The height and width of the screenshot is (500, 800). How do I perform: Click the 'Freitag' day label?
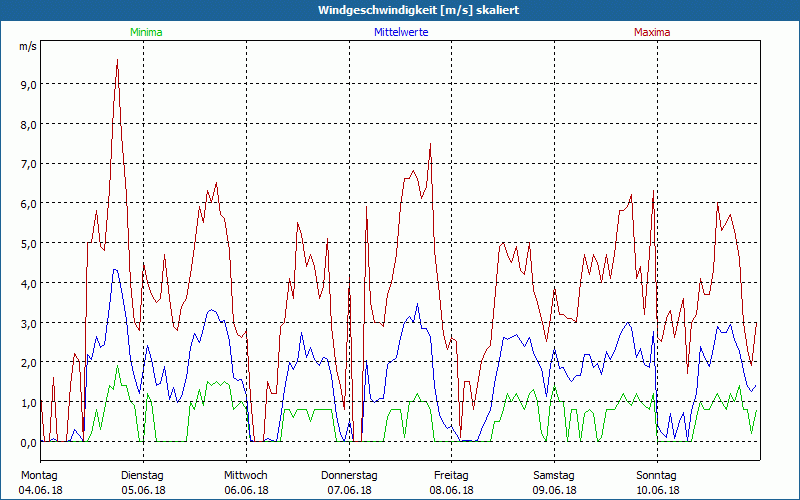[x=451, y=476]
